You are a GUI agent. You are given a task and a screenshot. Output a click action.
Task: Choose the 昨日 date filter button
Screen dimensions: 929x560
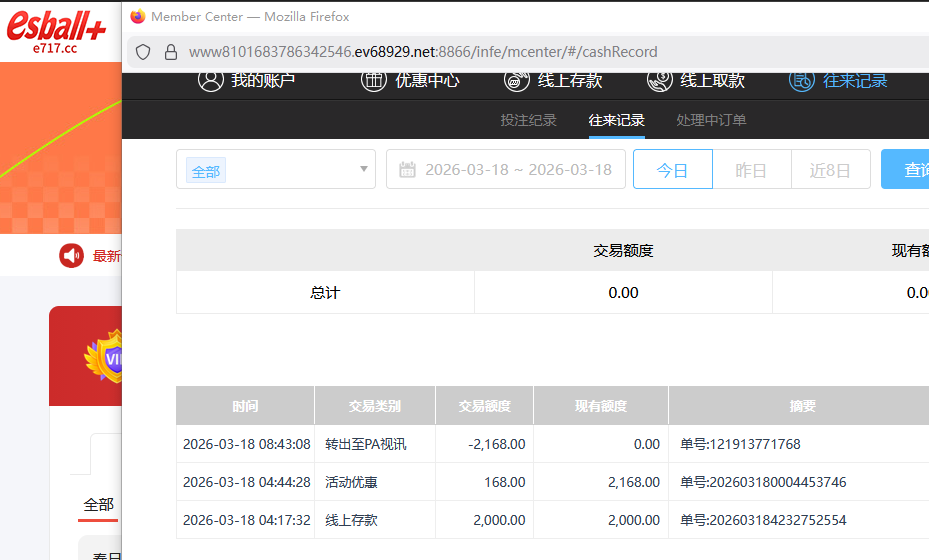pyautogui.click(x=751, y=170)
